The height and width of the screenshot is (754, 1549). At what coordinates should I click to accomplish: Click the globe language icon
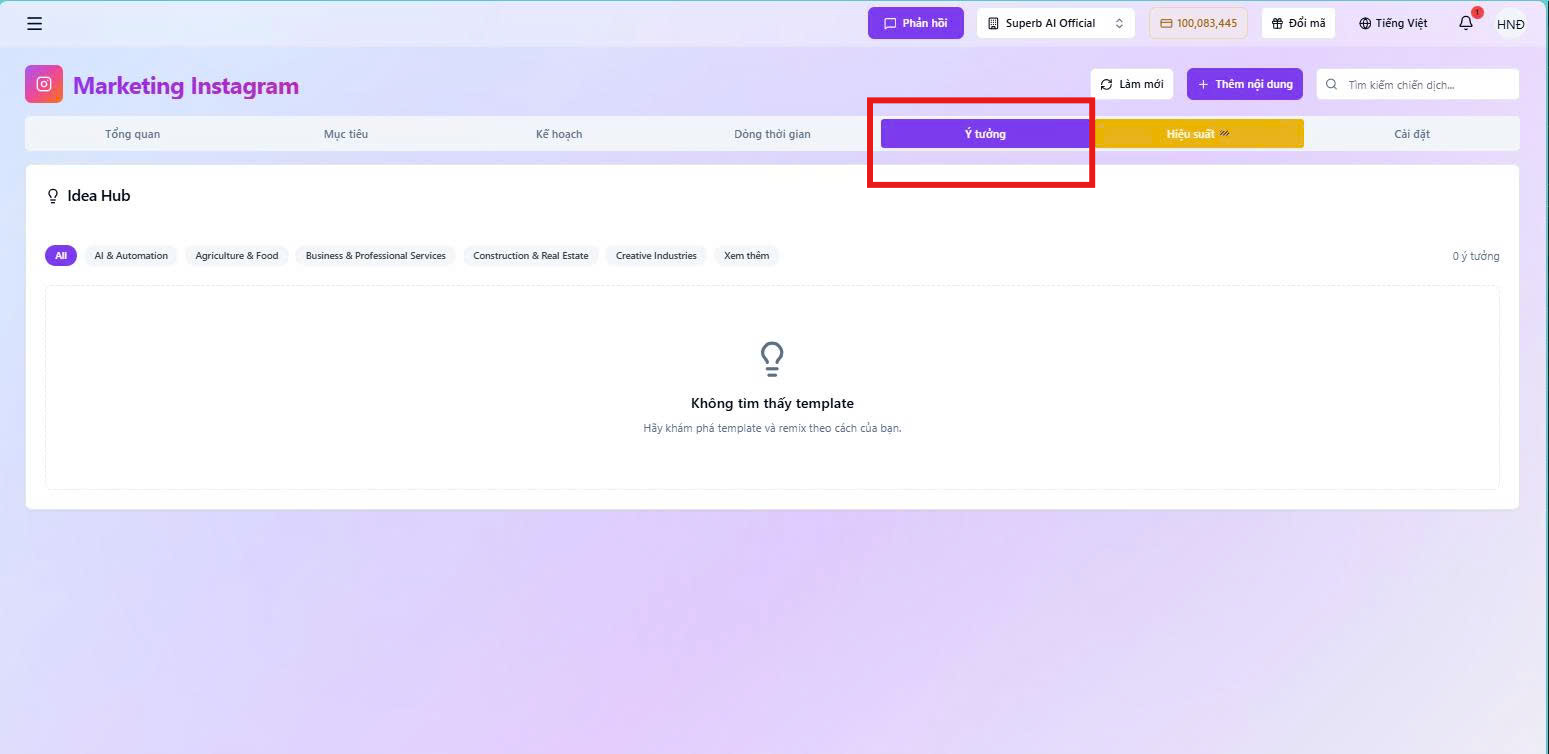point(1365,23)
